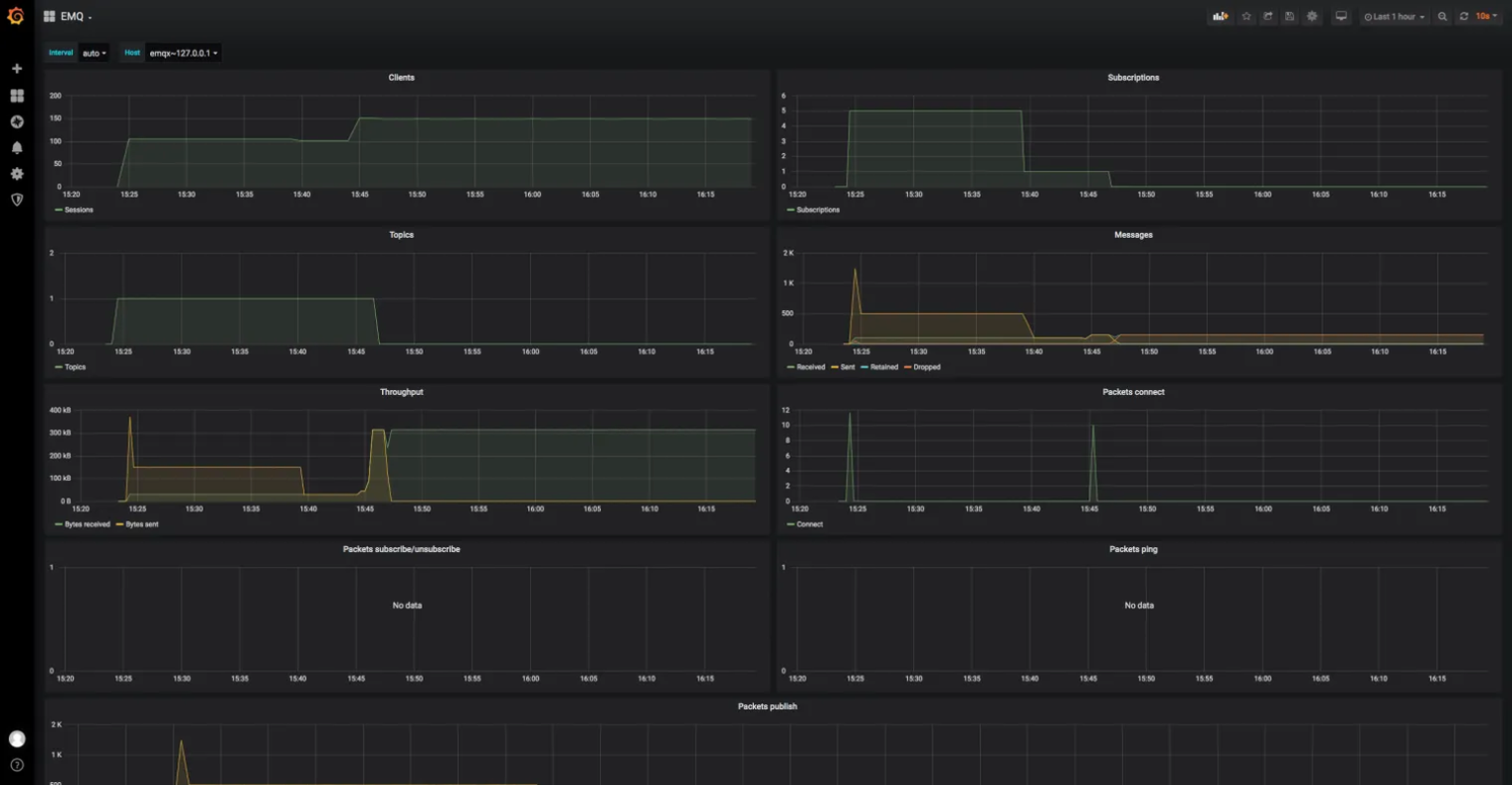Zoom out time range magnifier icon

(1442, 17)
